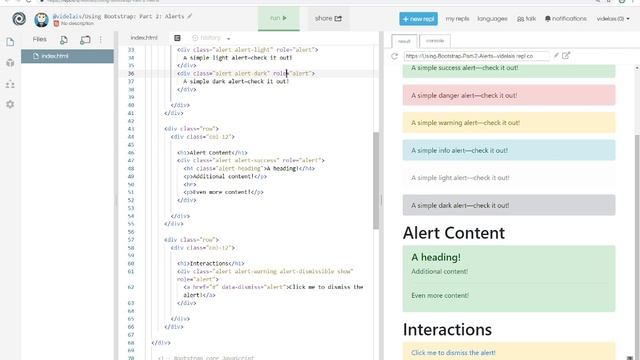Open the Packages cube sidebar icon
This screenshot has height=360, width=640.
point(10,62)
